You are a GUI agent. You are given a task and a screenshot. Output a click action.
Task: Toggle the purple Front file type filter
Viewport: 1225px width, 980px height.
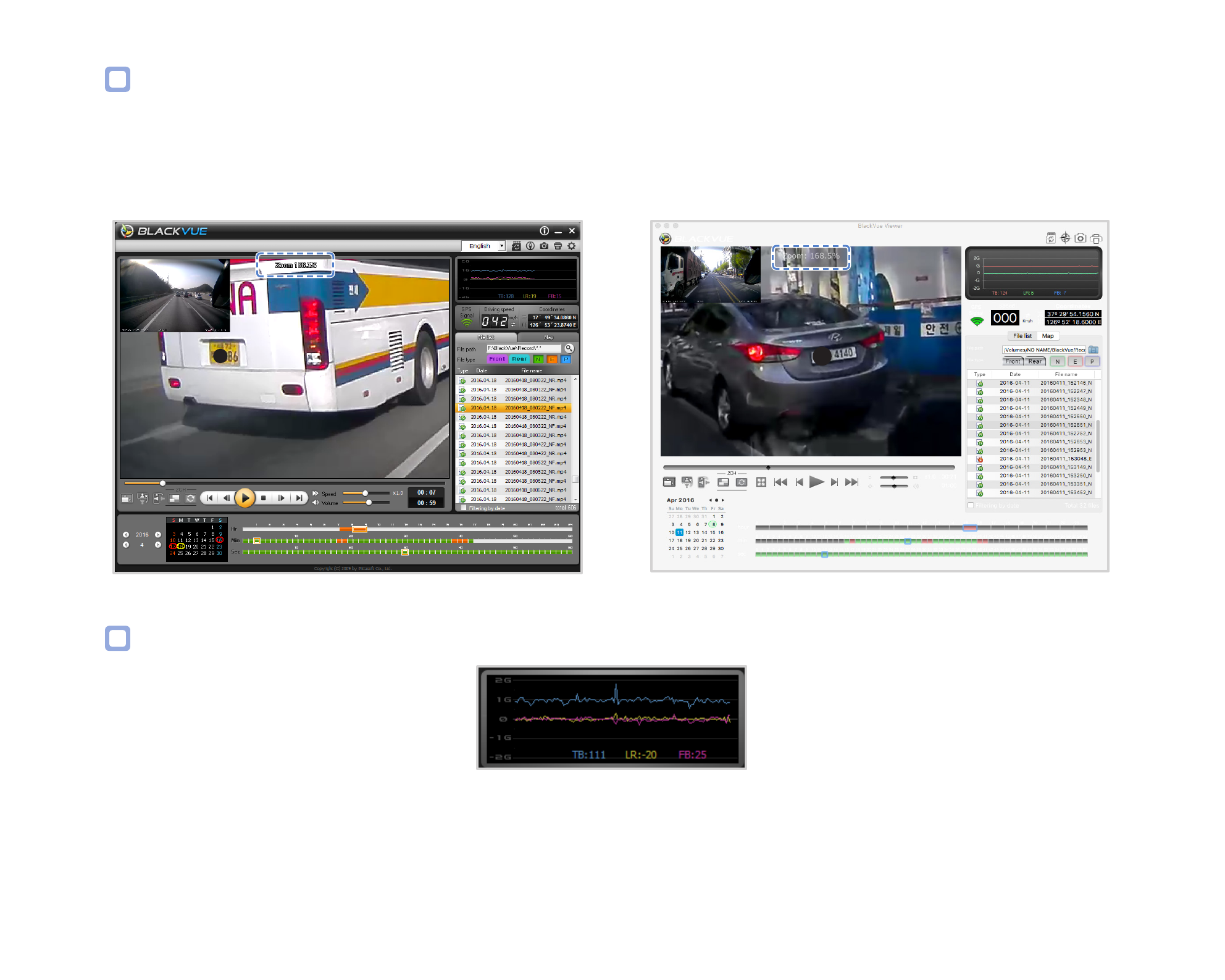pyautogui.click(x=497, y=359)
